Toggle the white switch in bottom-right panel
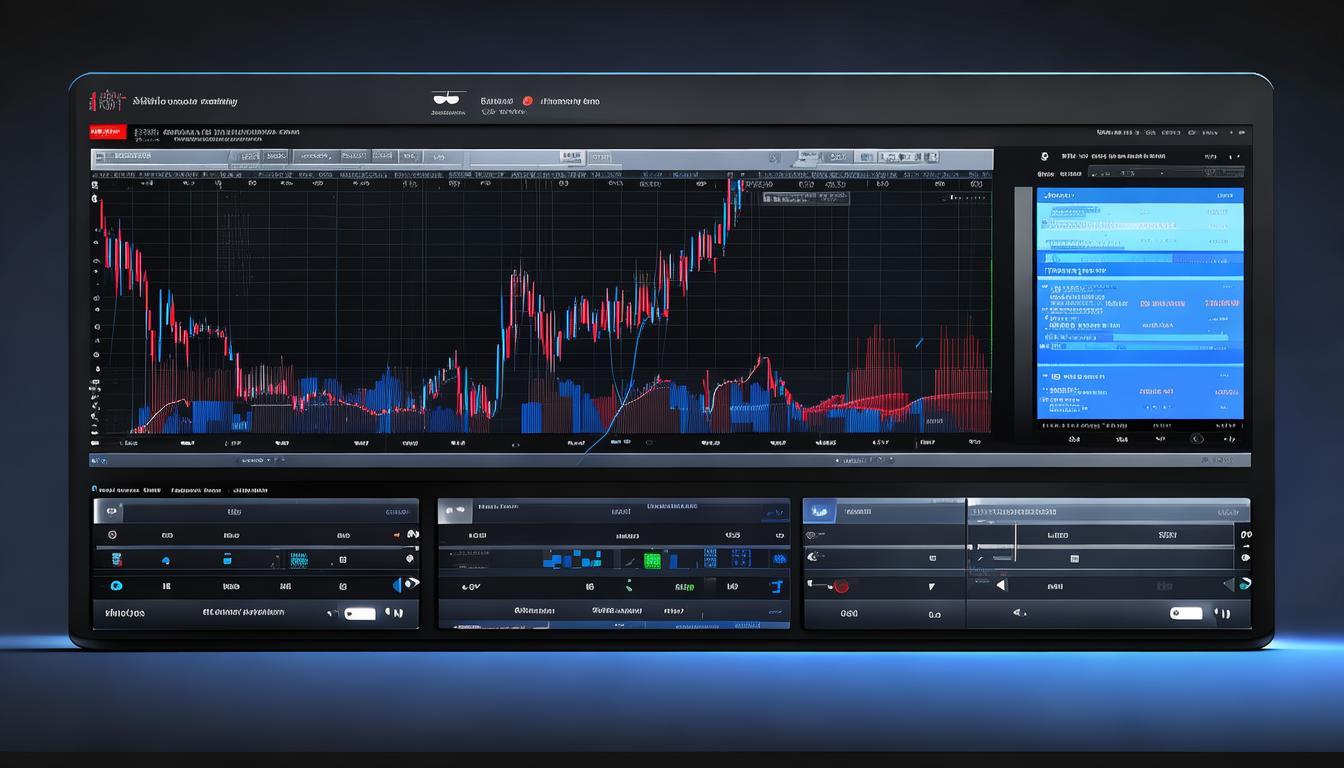The height and width of the screenshot is (768, 1344). [x=1186, y=613]
